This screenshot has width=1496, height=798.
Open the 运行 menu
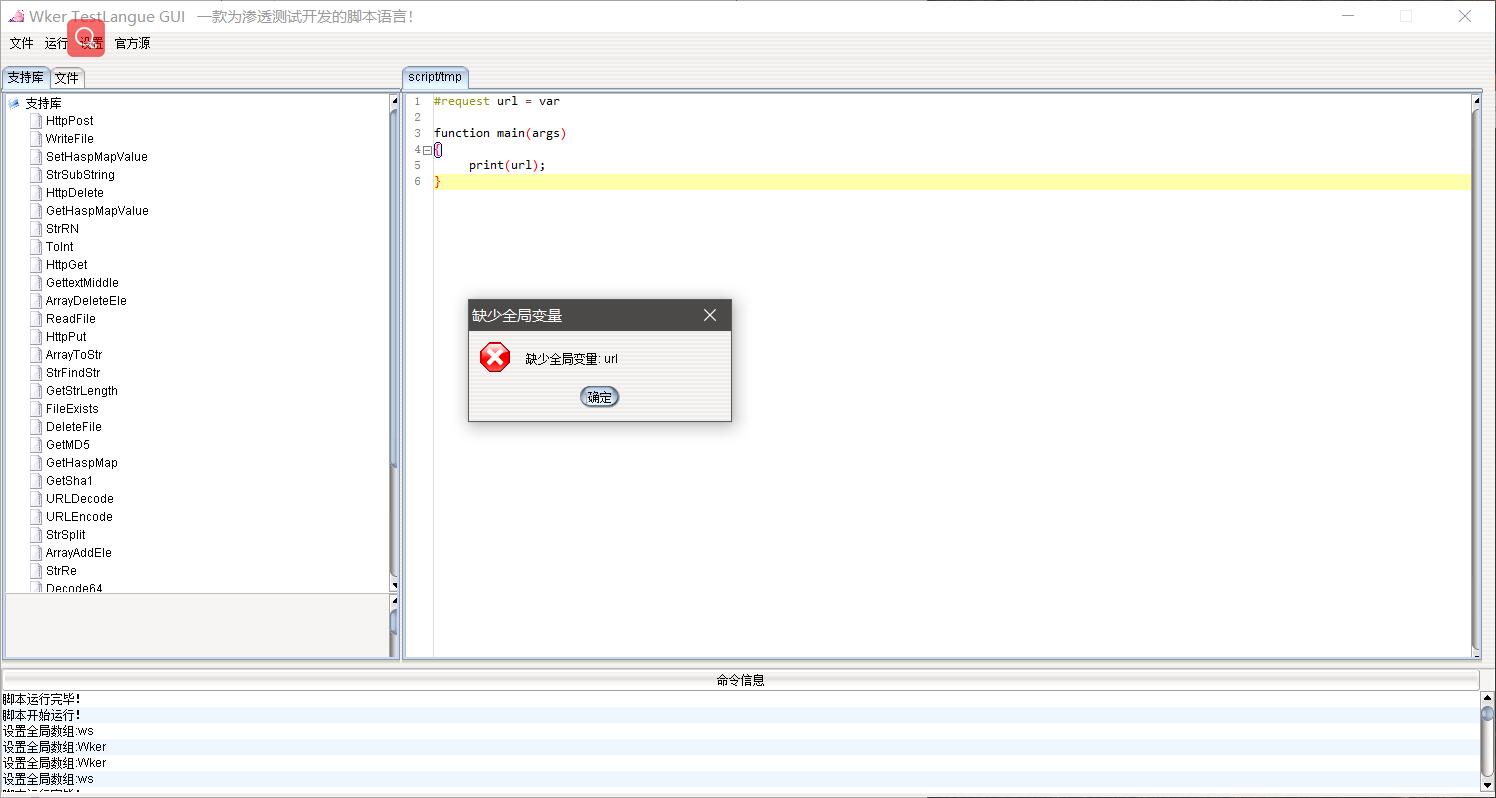(x=57, y=43)
